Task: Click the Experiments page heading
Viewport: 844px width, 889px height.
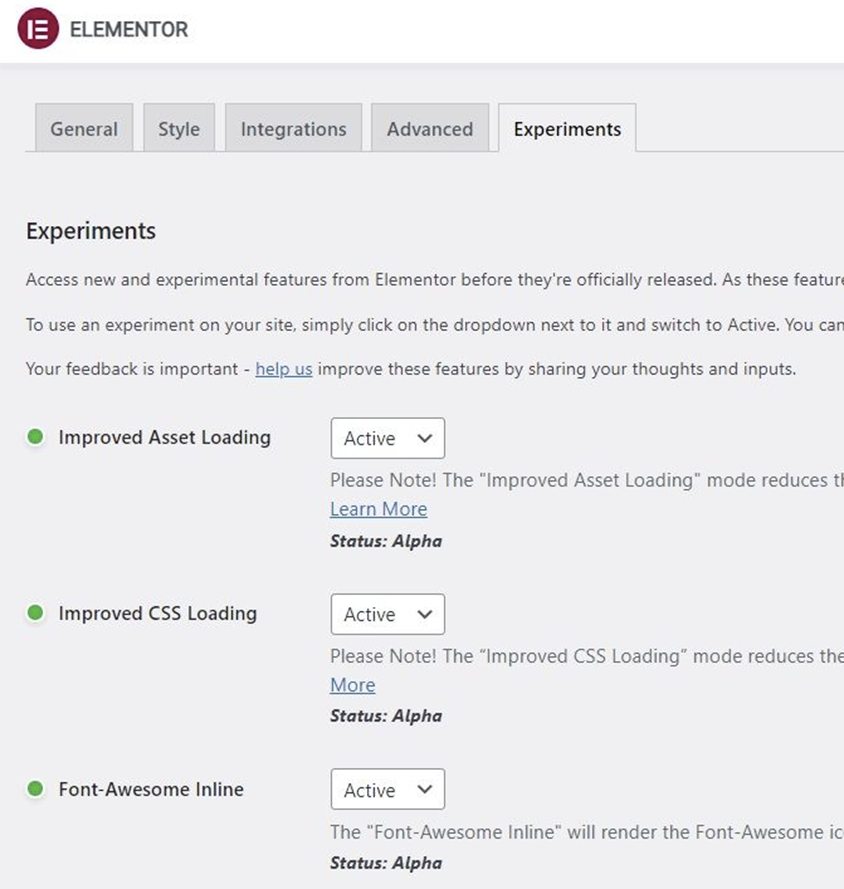Action: point(90,231)
